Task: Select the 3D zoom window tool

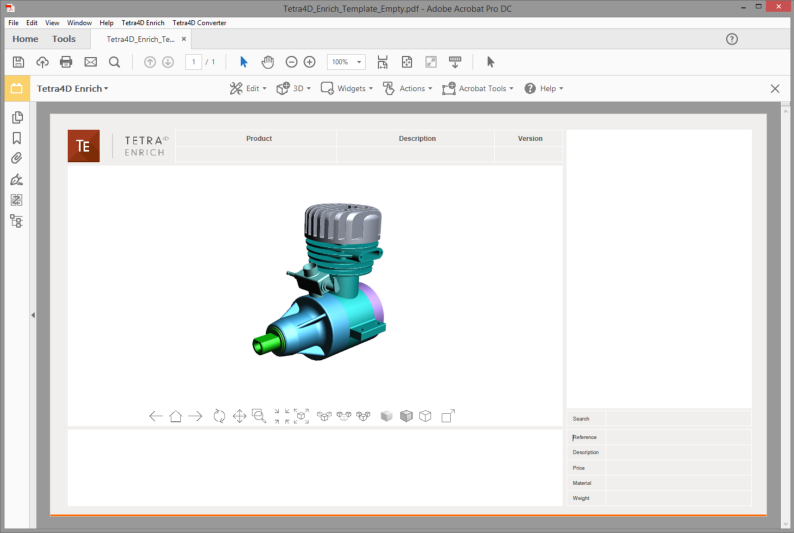Action: click(x=259, y=416)
